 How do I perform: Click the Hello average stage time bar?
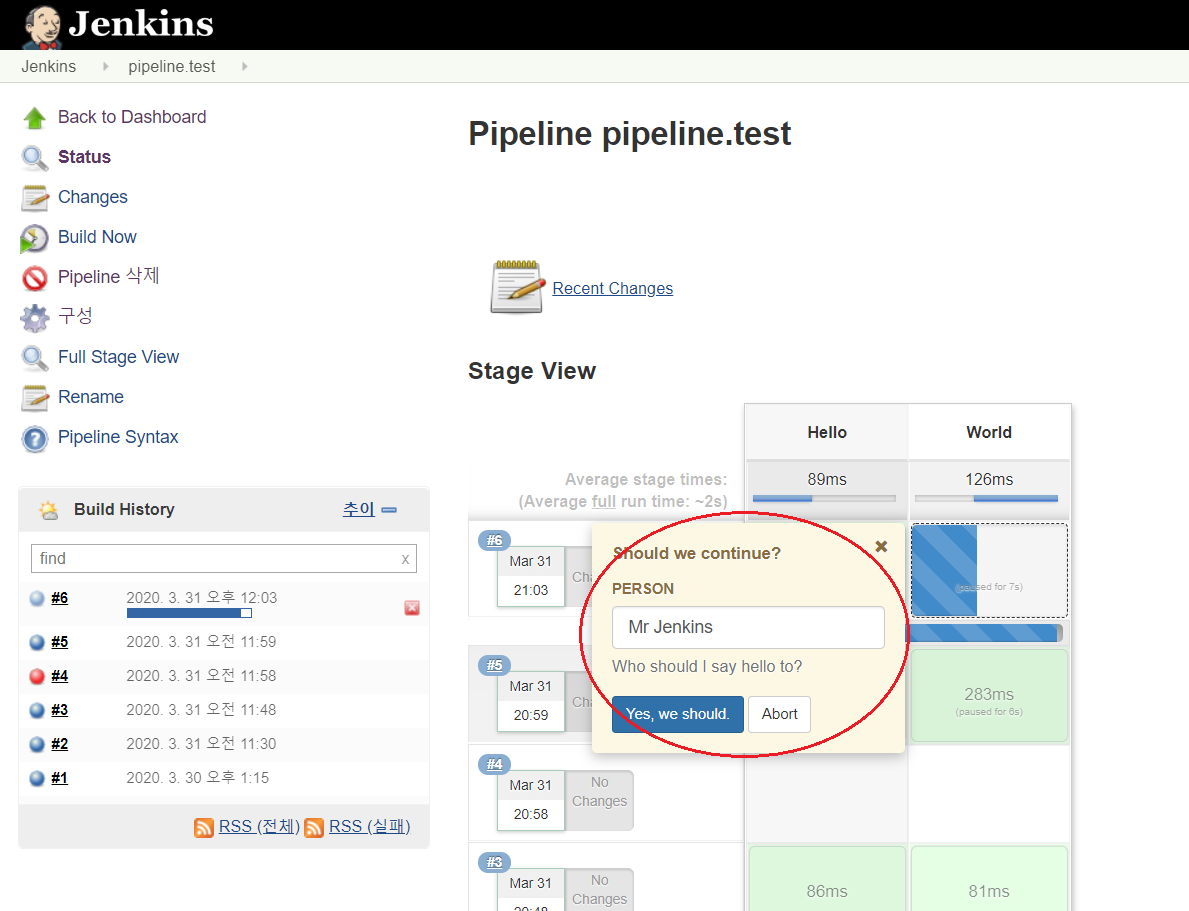coord(824,498)
